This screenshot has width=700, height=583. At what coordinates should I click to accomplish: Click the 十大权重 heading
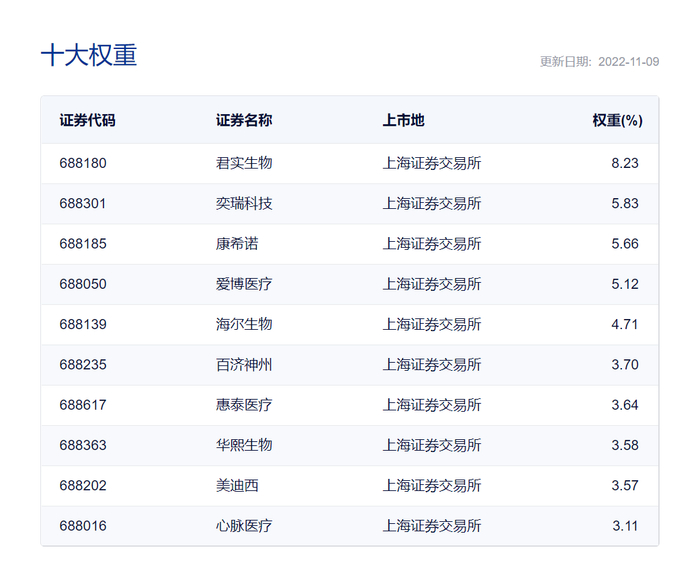coord(89,55)
